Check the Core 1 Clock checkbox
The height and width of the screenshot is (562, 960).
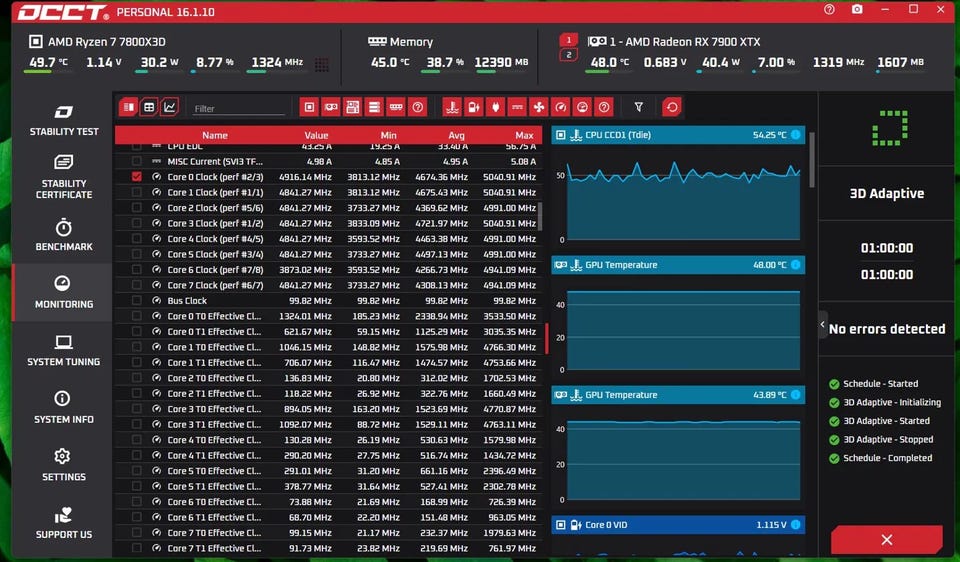point(136,192)
